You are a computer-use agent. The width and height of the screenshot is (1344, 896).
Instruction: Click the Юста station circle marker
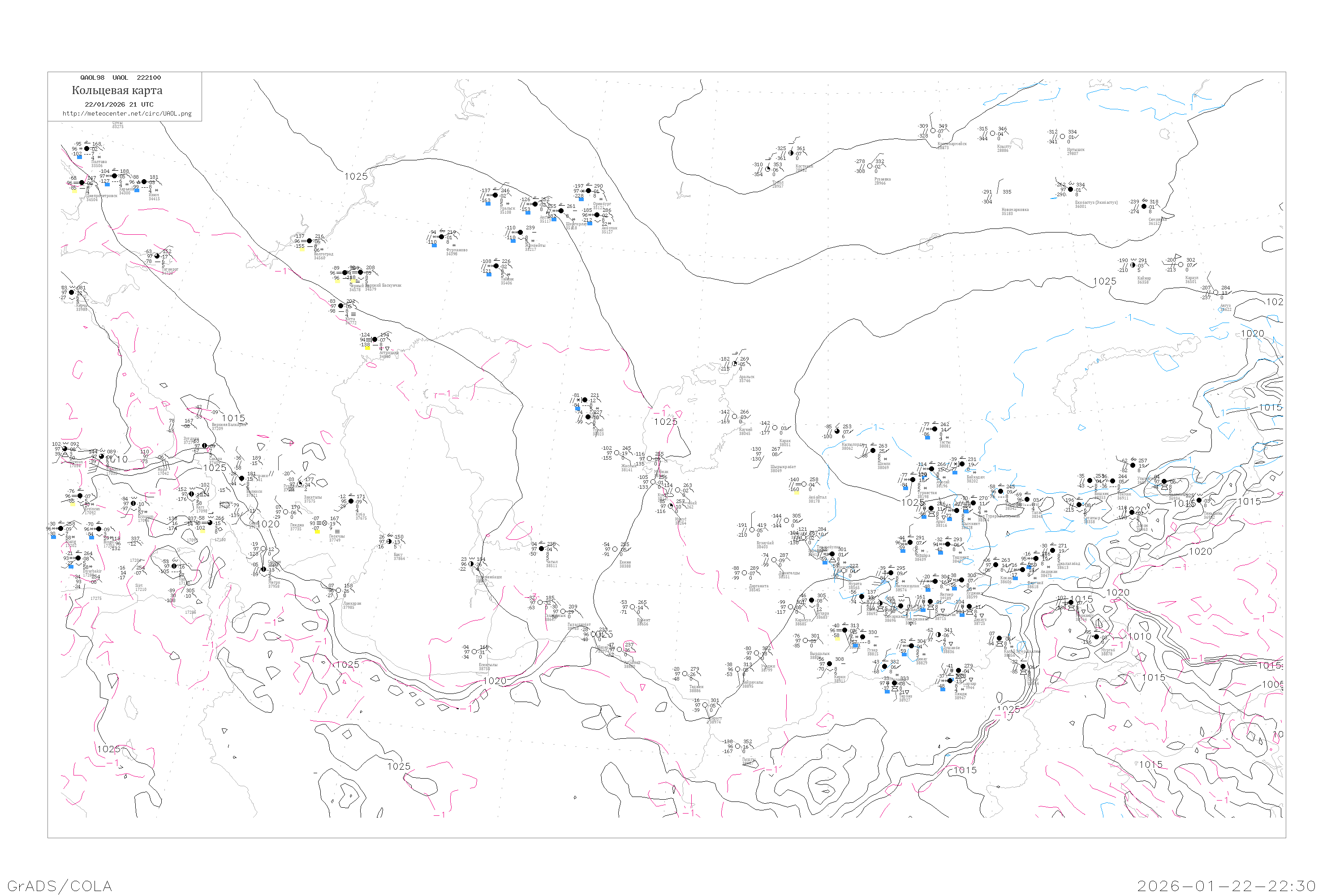[x=341, y=306]
